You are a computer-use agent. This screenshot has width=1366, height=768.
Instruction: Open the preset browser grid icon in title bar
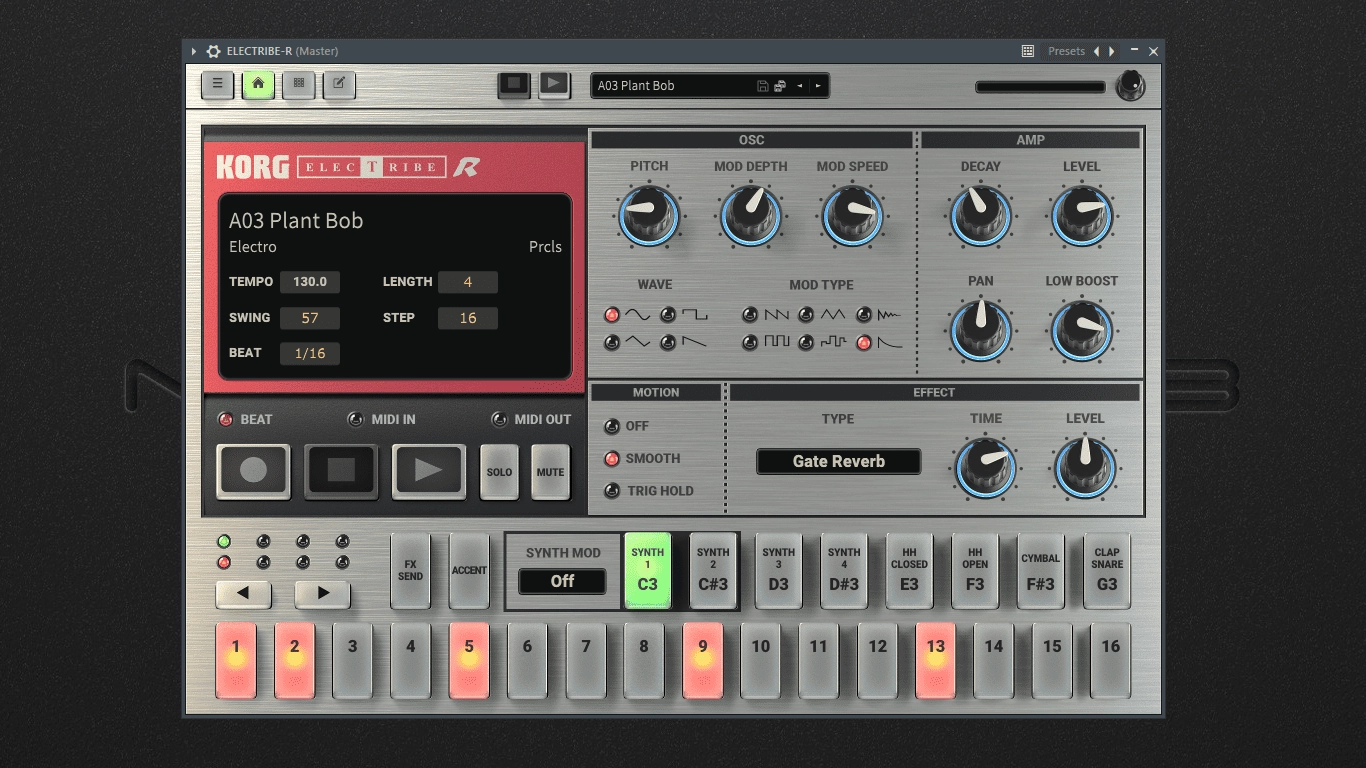(x=1028, y=51)
